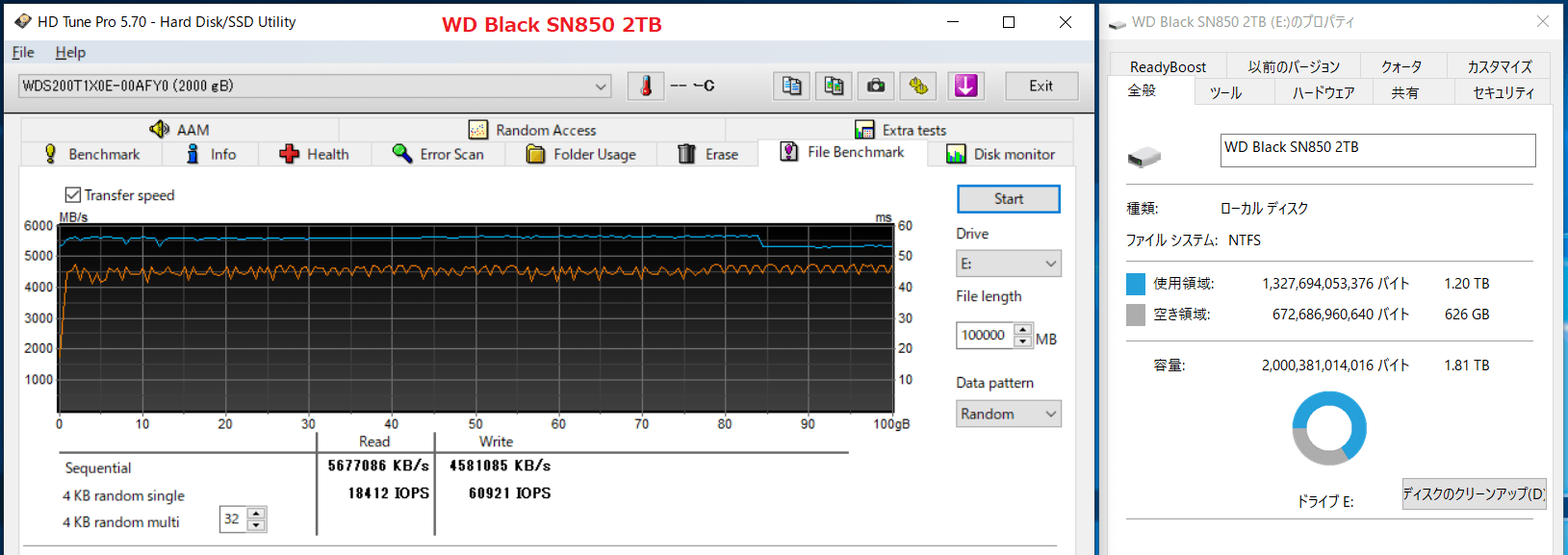
Task: Switch to the Benchmark tab
Action: [92, 154]
